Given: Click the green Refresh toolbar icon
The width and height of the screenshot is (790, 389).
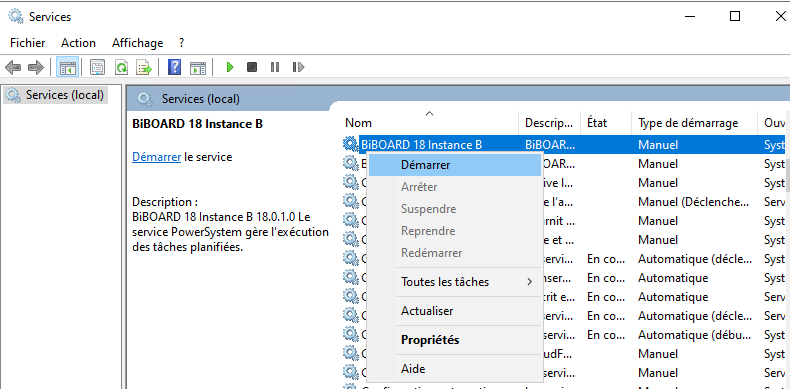Looking at the screenshot, I should coord(121,67).
